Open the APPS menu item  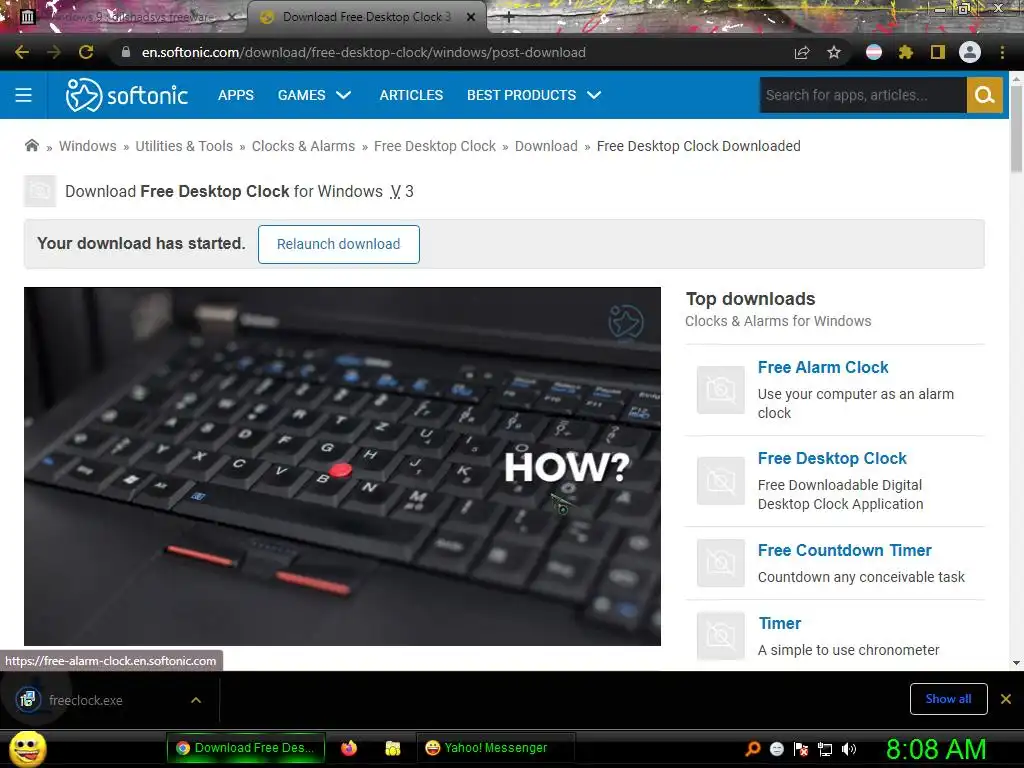tap(236, 95)
